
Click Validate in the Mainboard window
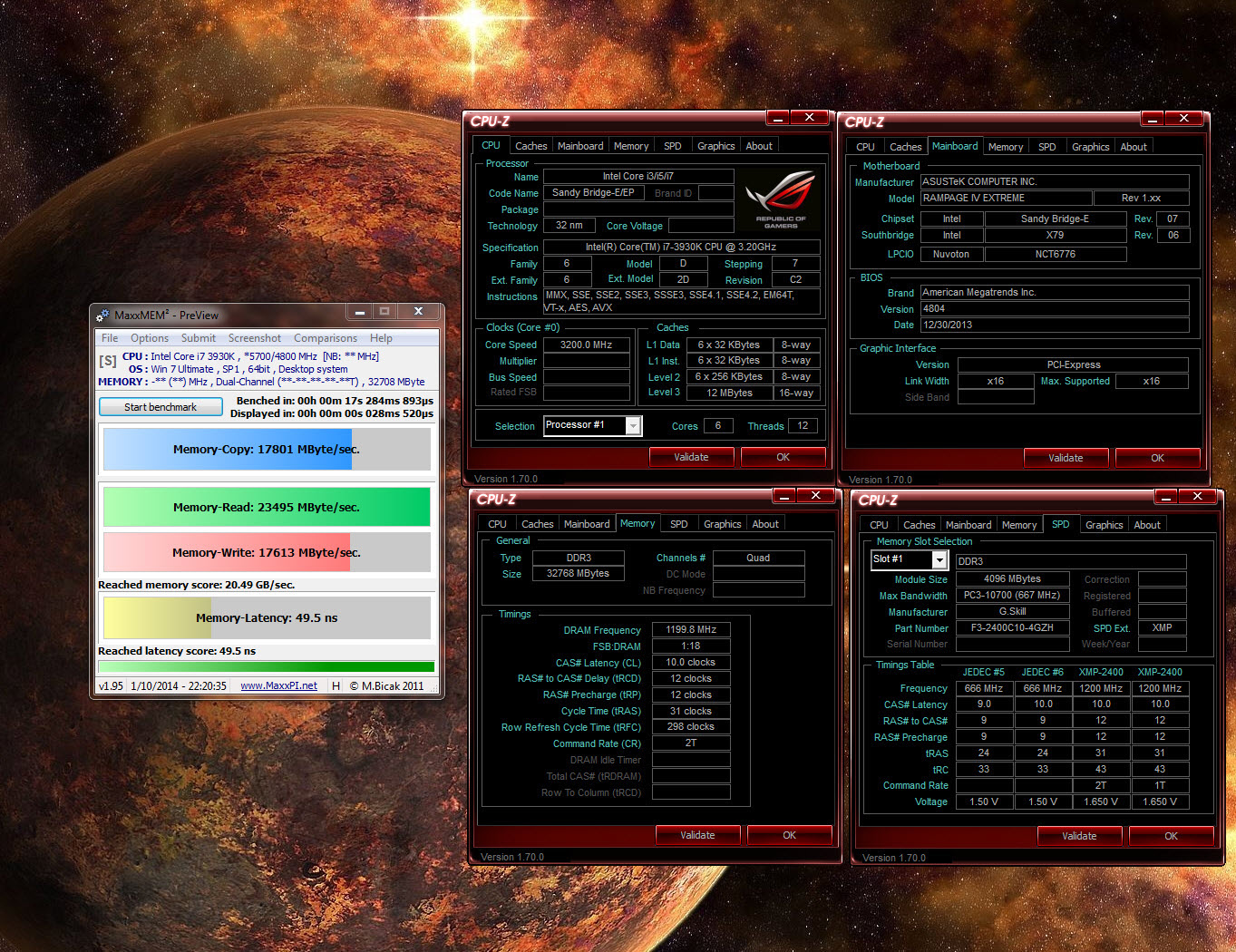point(1066,458)
